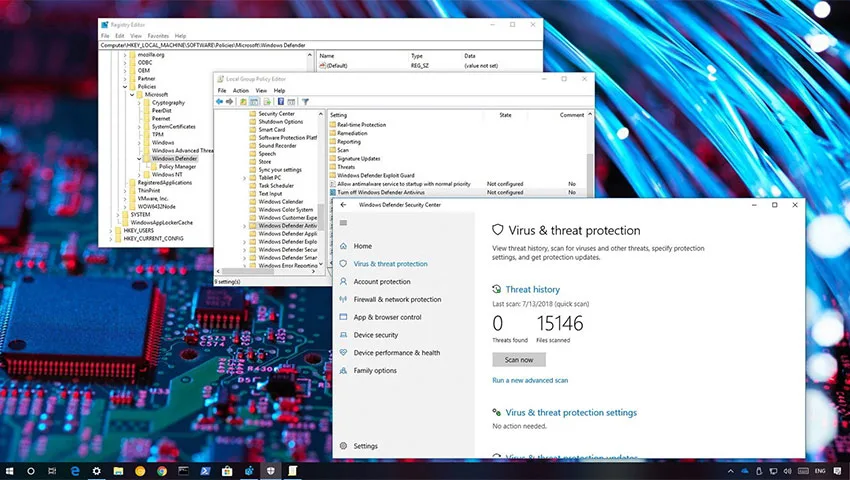
Task: Open View menu in Group Policy Editor
Action: pyautogui.click(x=261, y=91)
